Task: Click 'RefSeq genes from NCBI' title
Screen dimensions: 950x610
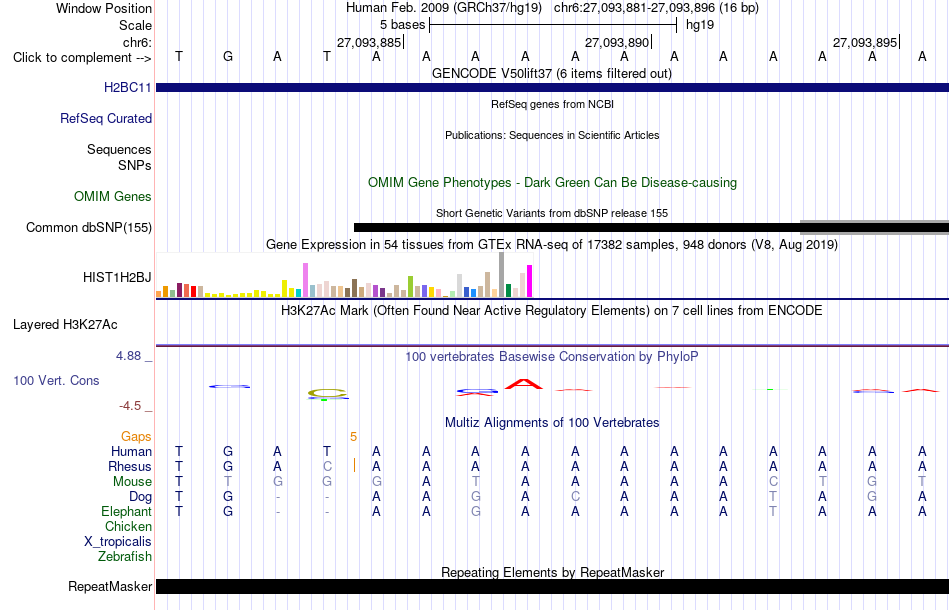Action: (x=552, y=104)
